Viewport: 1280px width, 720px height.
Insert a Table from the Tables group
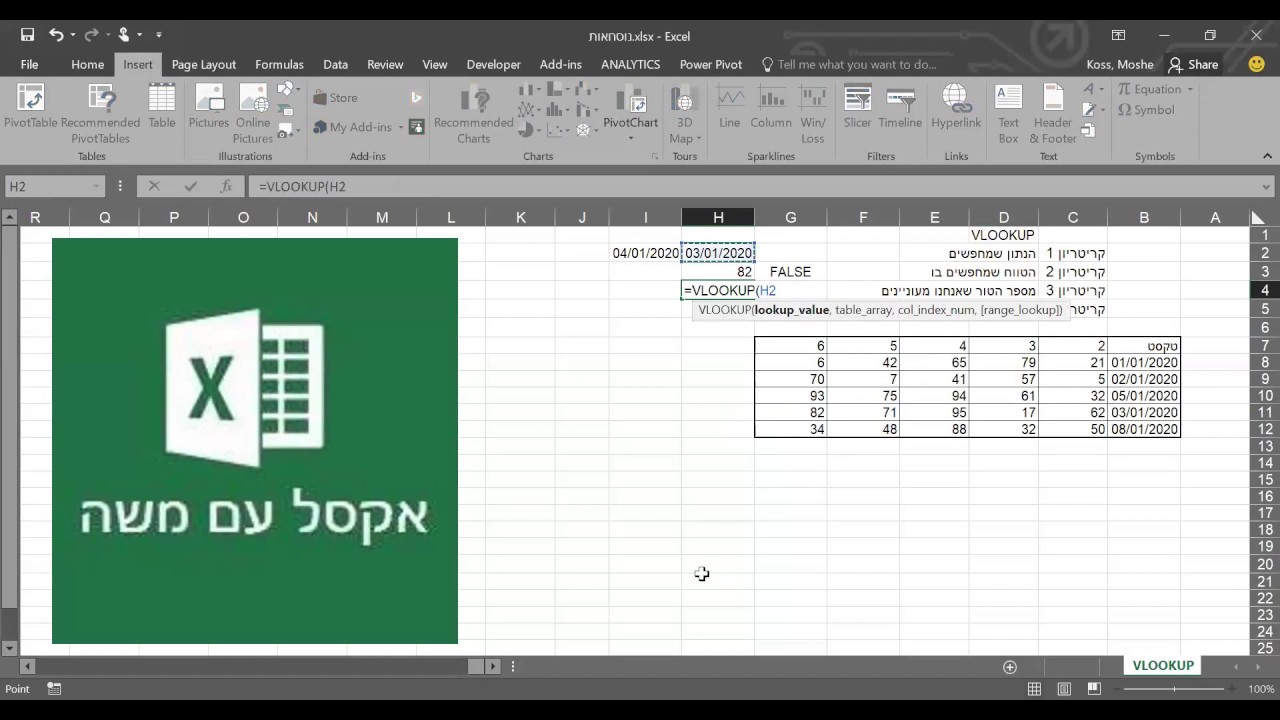point(162,107)
